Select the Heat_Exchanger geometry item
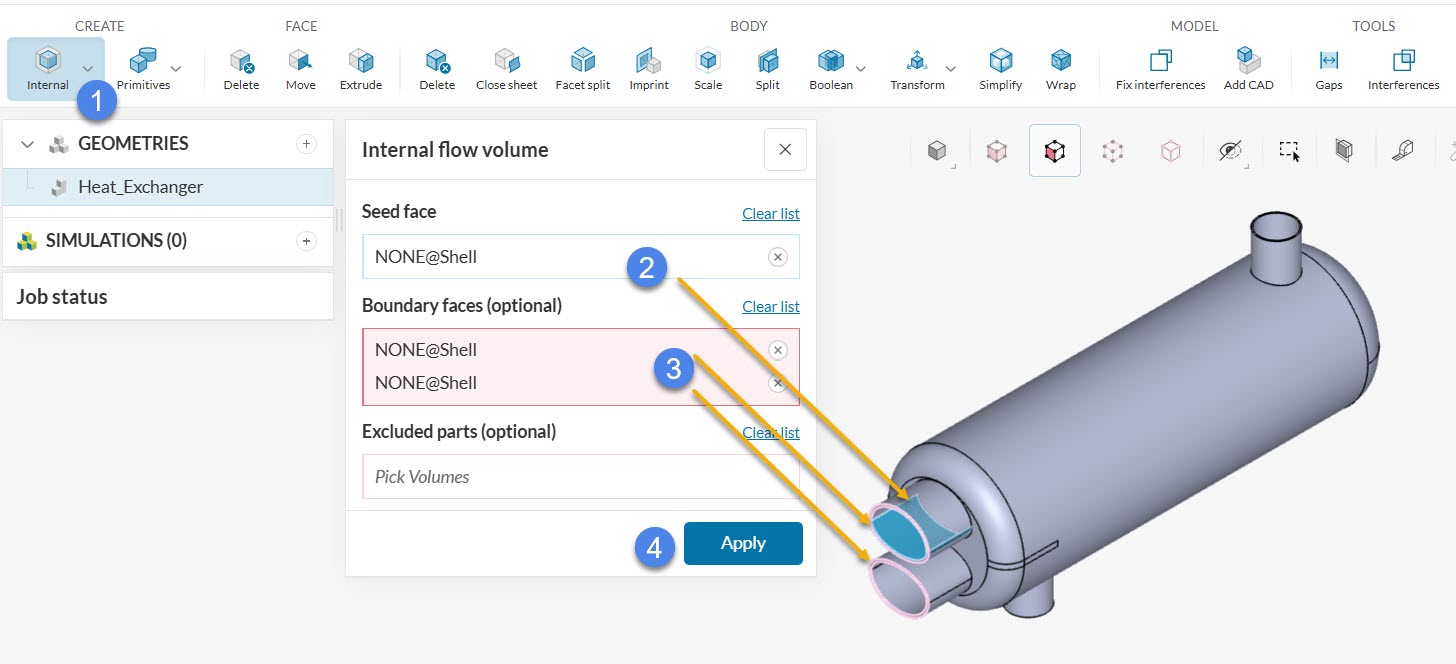 (168, 187)
